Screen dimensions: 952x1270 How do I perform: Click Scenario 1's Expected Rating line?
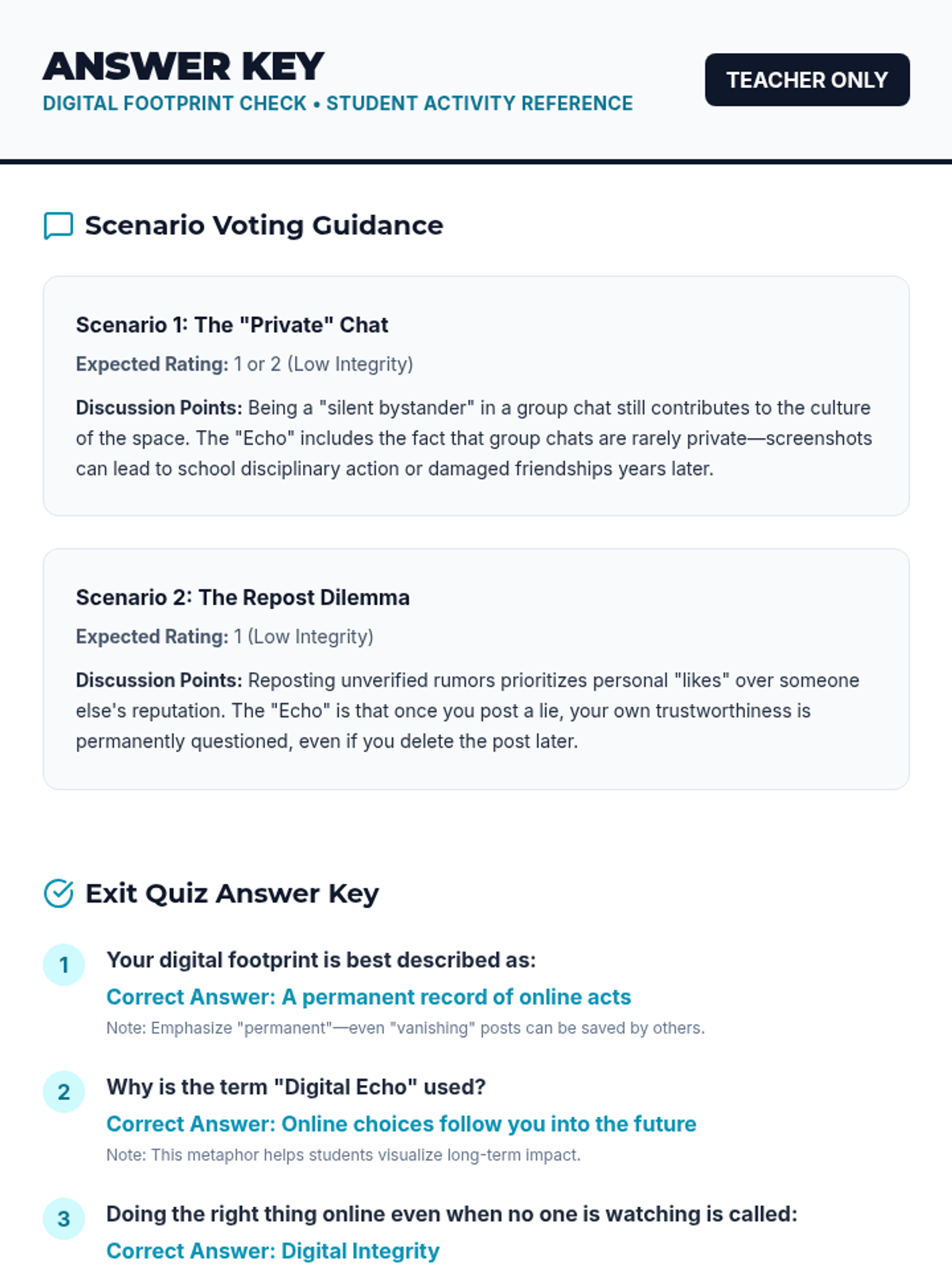pyautogui.click(x=244, y=364)
